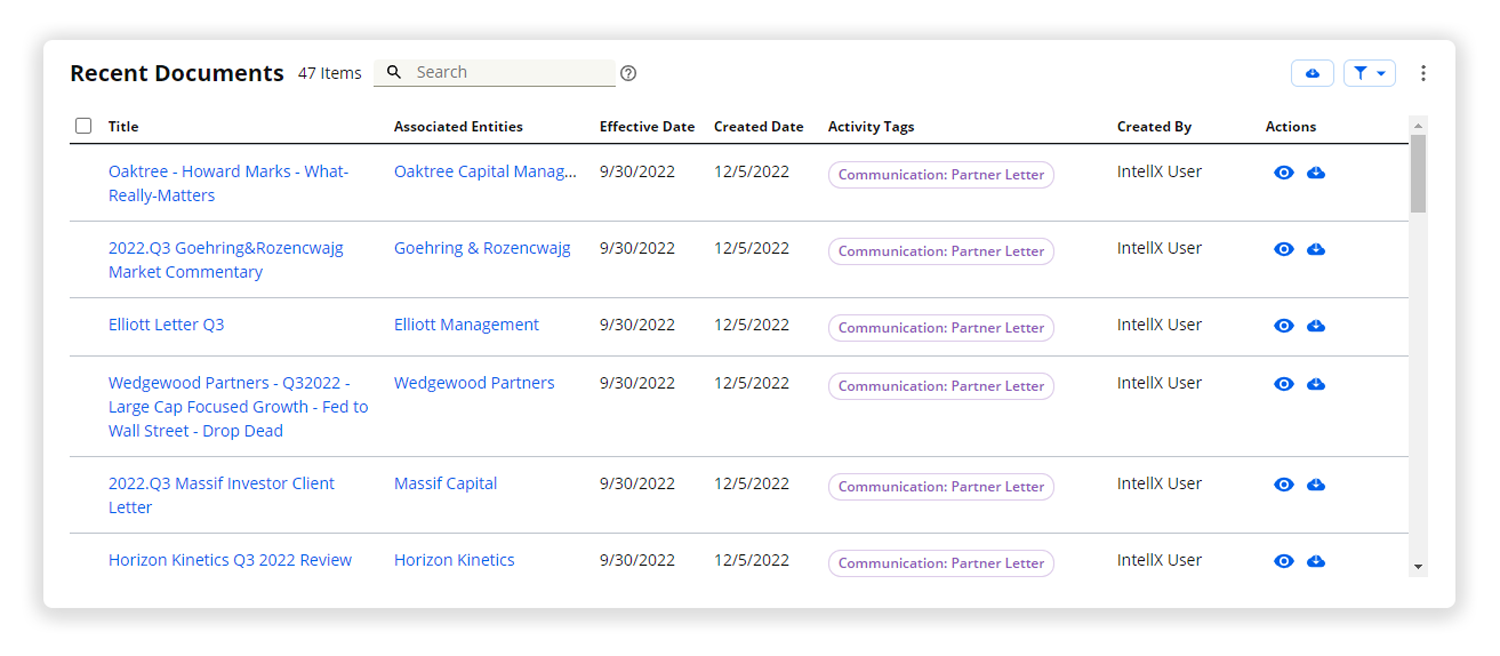This screenshot has width=1500, height=656.
Task: Download the Massif Investor Client Letter
Action: pyautogui.click(x=1316, y=485)
